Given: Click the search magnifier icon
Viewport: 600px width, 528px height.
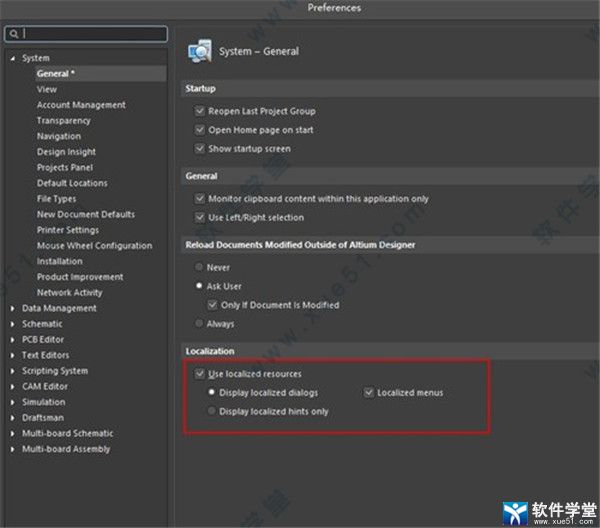Looking at the screenshot, I should tap(14, 34).
